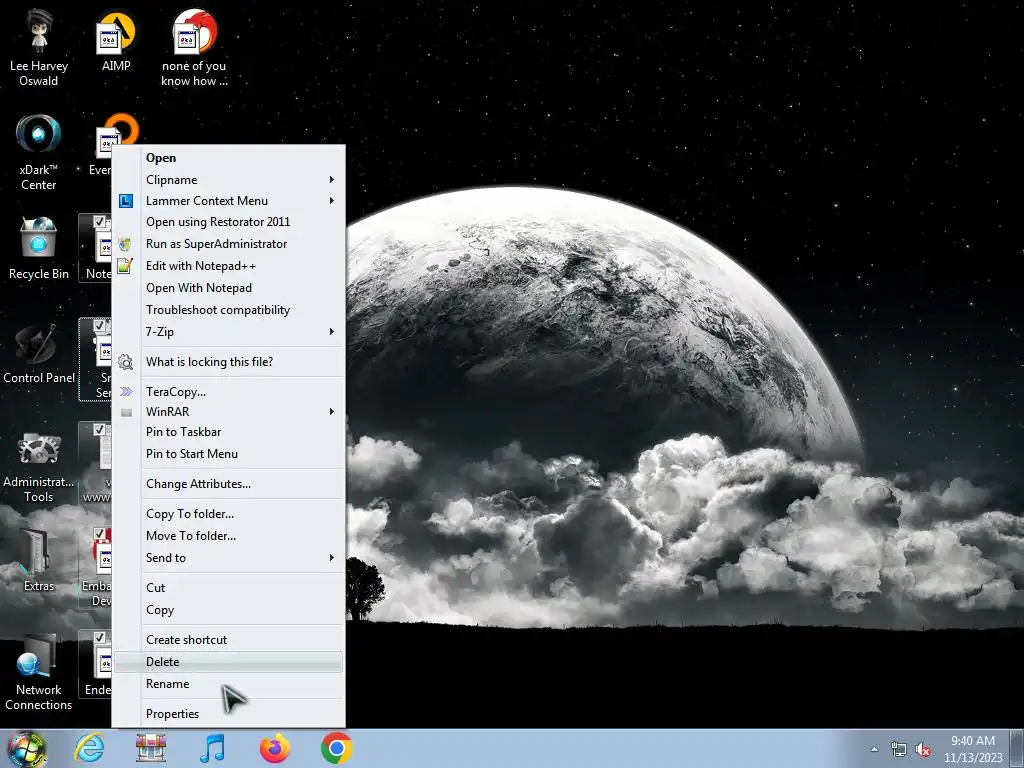Select Pin to Start Menu
The width and height of the screenshot is (1024, 768).
point(229,454)
